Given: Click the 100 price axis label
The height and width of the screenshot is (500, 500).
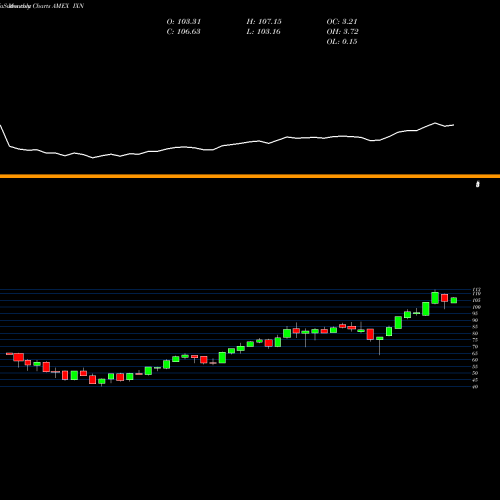Looking at the screenshot, I should pyautogui.click(x=477, y=307).
